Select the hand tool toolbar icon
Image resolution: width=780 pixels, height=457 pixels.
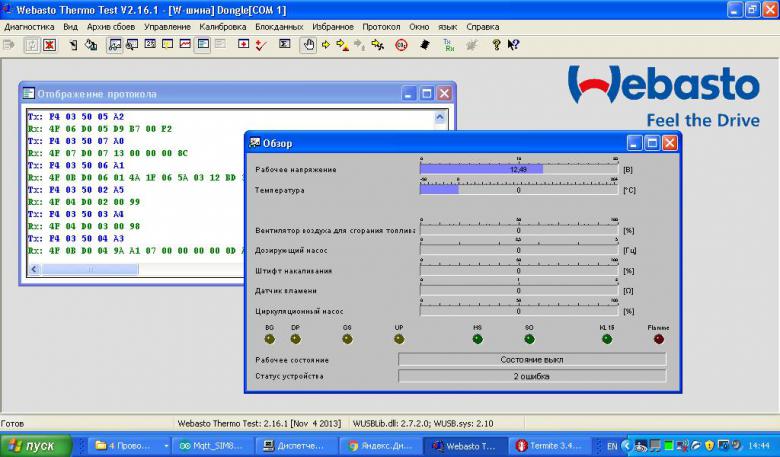[308, 45]
